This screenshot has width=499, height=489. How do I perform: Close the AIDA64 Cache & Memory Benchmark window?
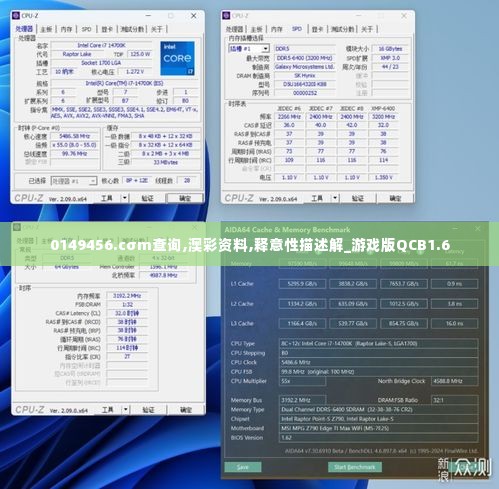point(478,229)
